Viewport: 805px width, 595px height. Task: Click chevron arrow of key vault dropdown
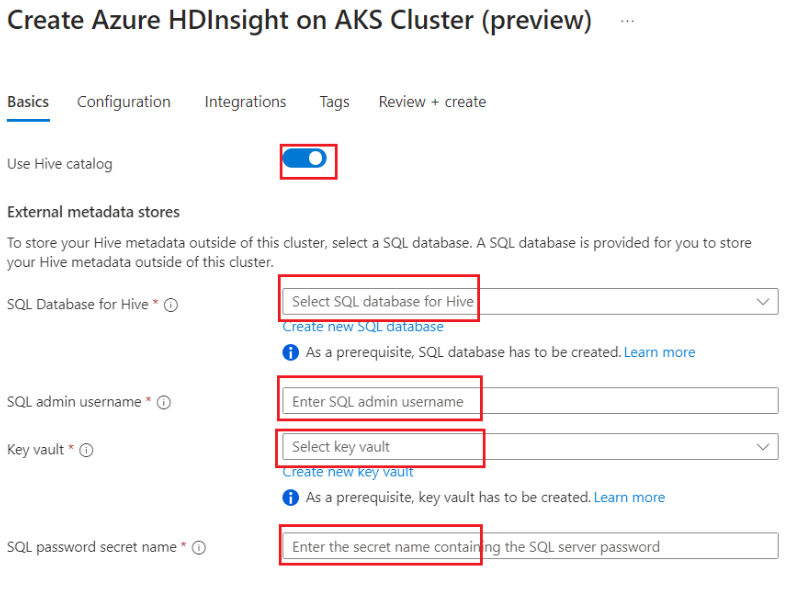(763, 447)
